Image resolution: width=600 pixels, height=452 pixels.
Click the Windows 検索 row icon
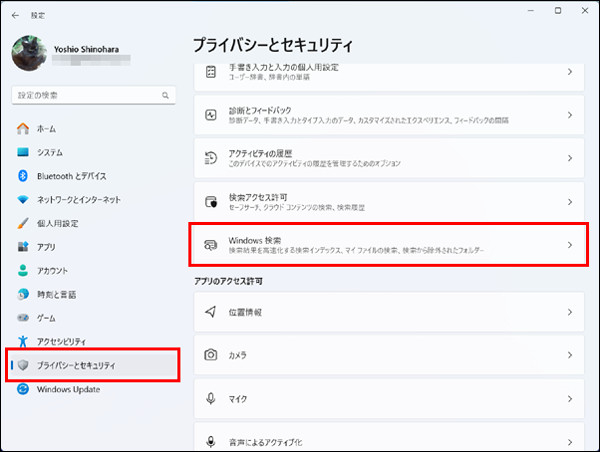tap(211, 245)
